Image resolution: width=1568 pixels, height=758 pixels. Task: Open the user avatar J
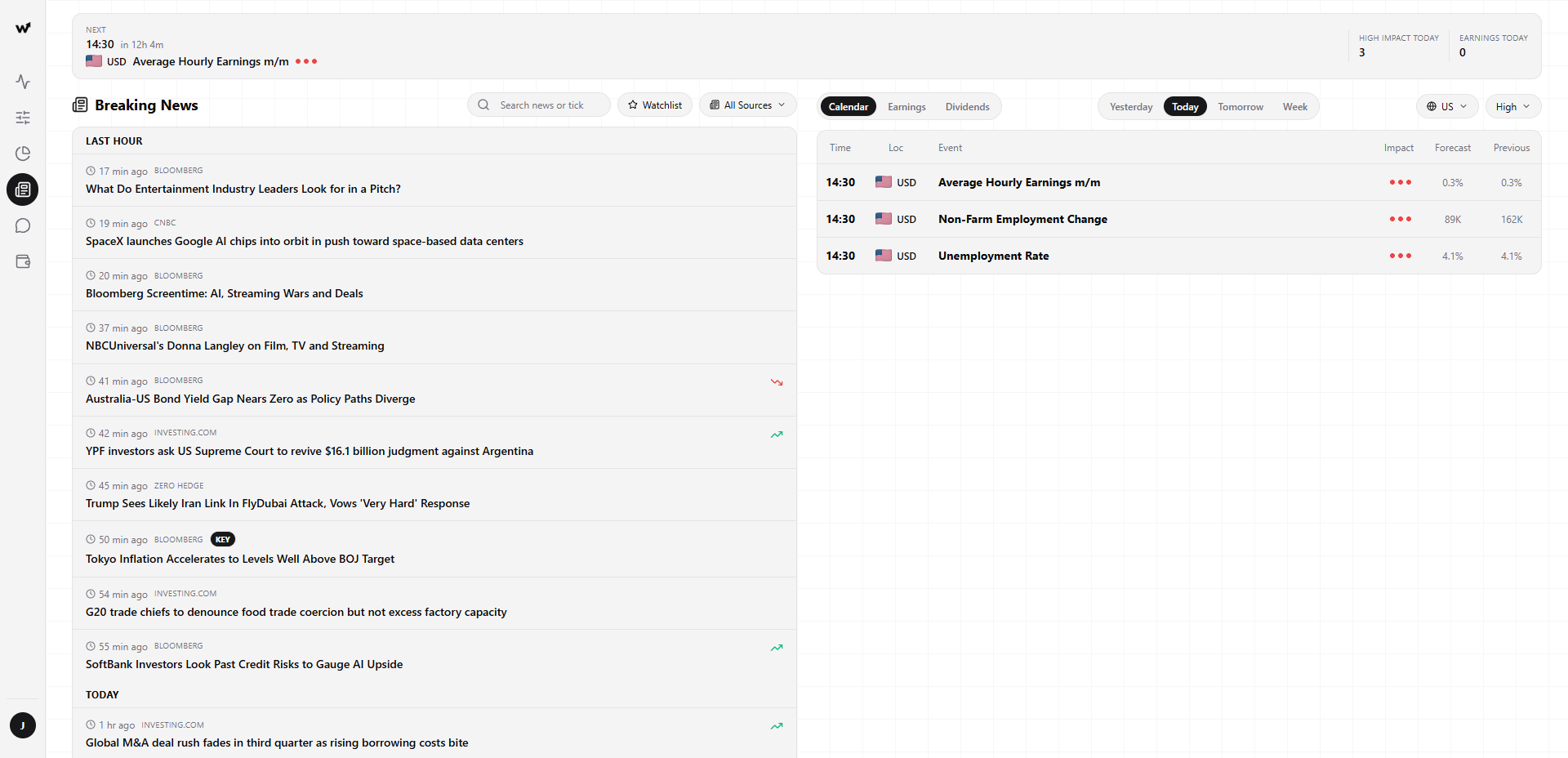click(23, 725)
